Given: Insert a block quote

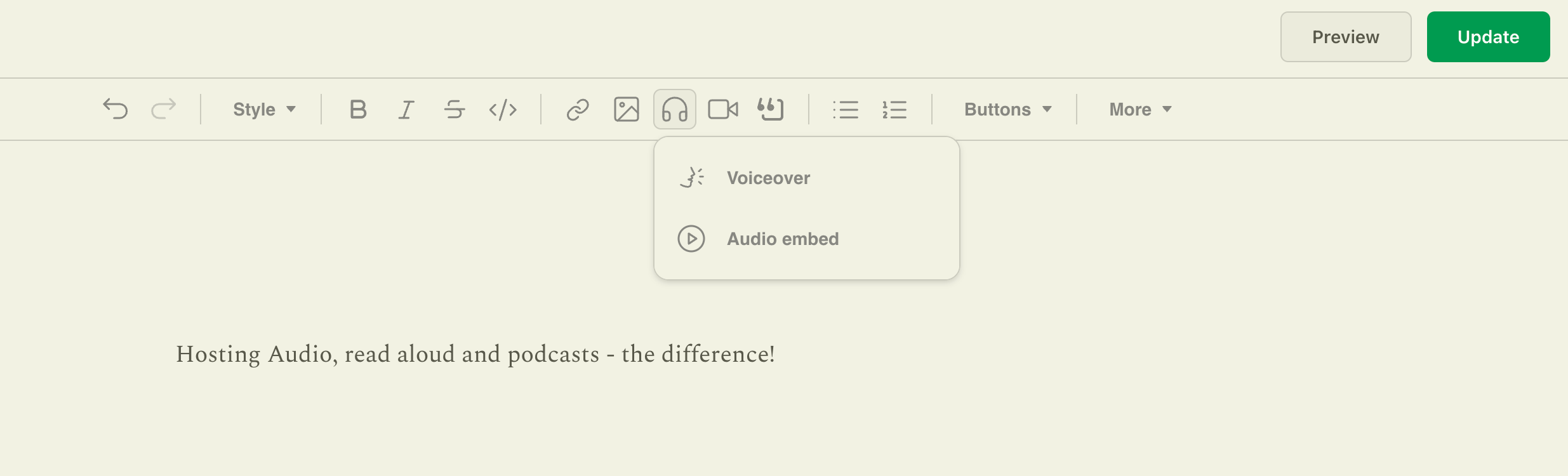Looking at the screenshot, I should pos(771,109).
